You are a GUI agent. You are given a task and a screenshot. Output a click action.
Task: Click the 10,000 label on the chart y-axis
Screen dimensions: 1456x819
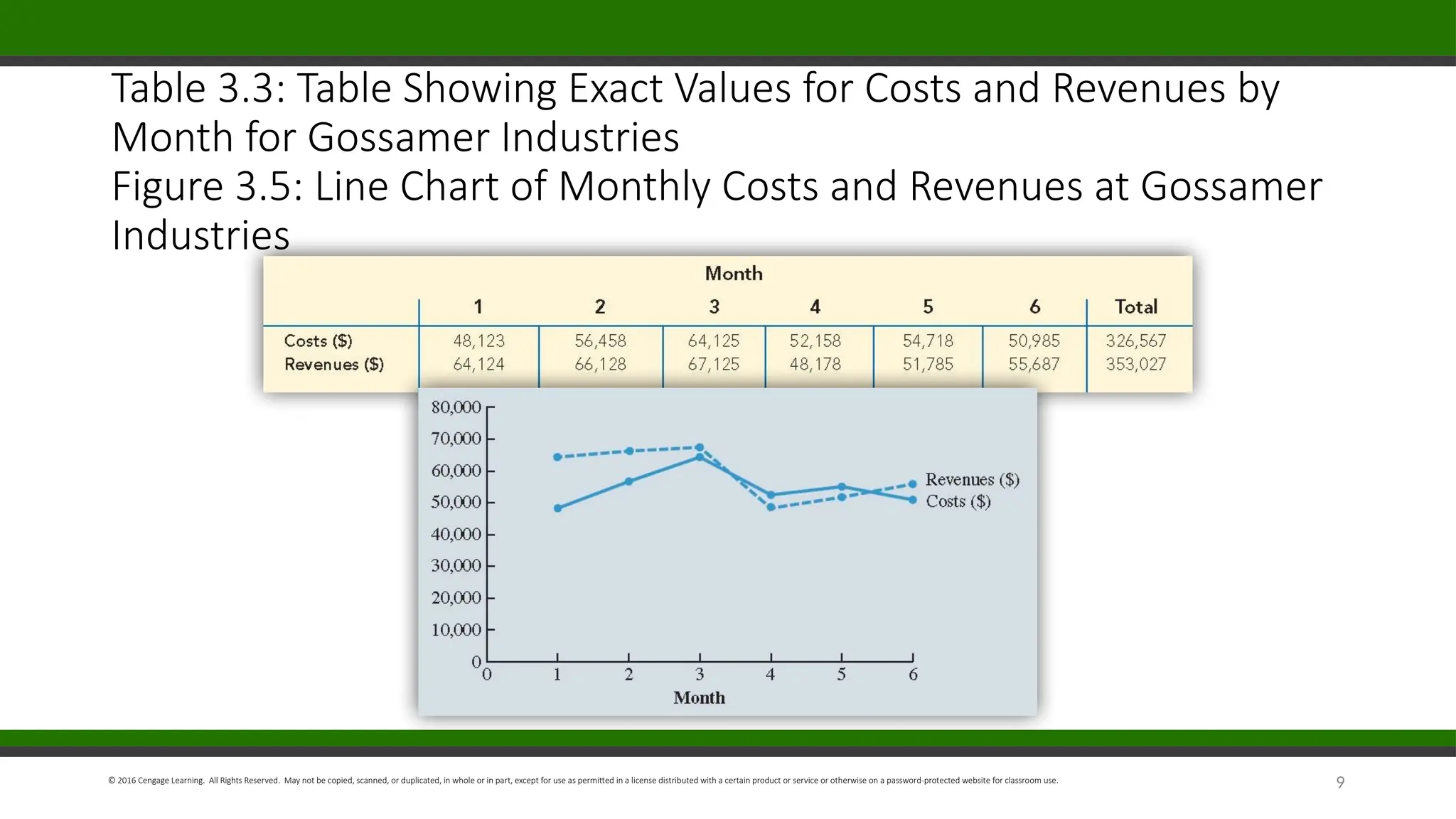pyautogui.click(x=456, y=630)
